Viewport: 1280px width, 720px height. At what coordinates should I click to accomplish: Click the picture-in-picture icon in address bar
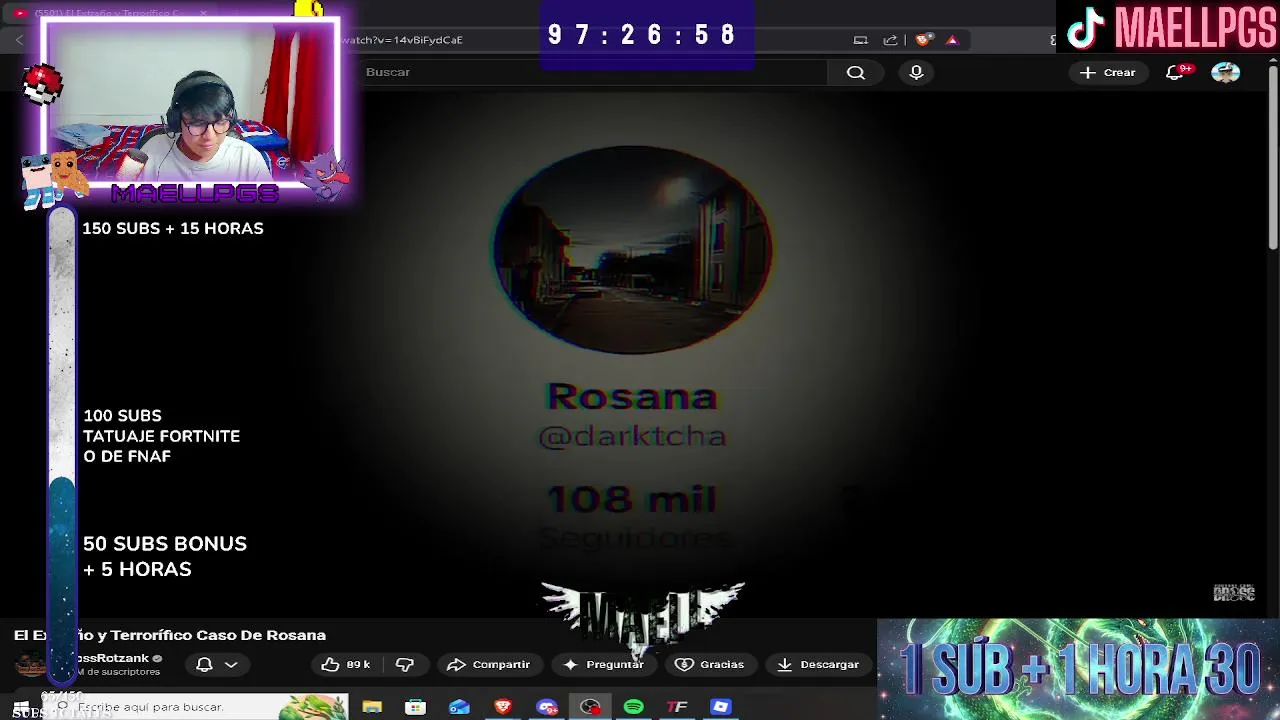pos(860,40)
